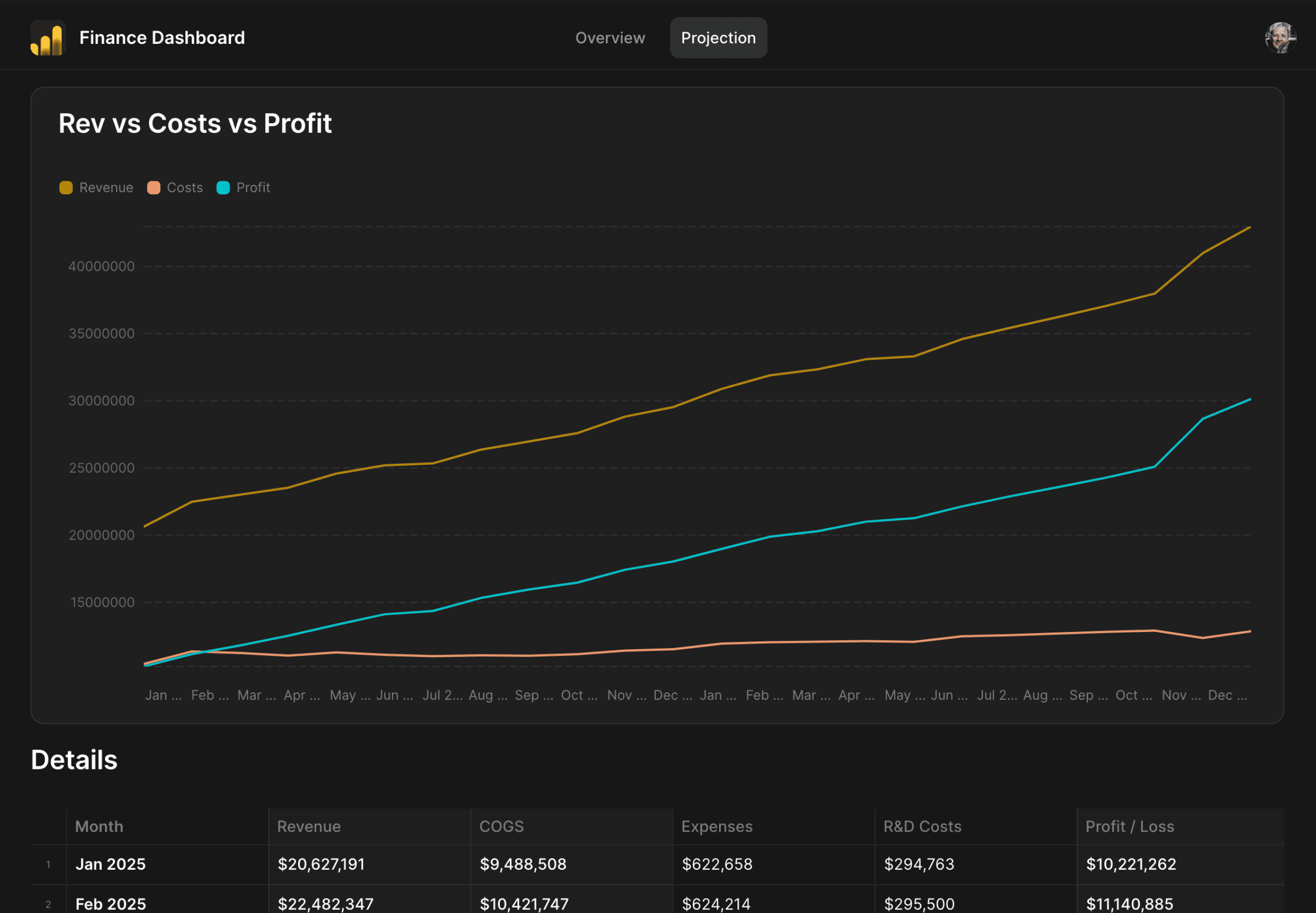Toggle the Profit legend swatch

point(223,188)
